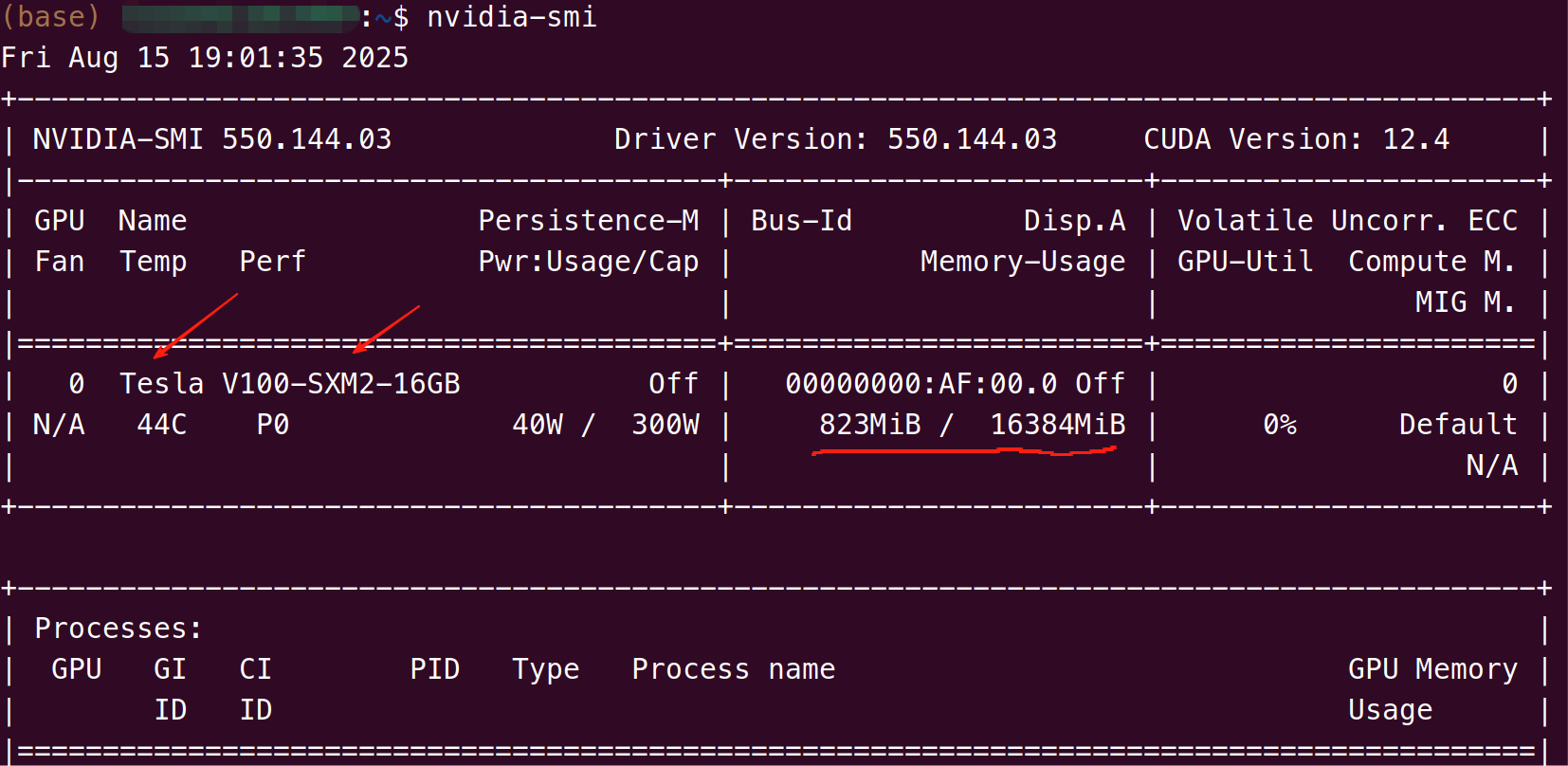Click the Driver Version 550.144.03 text

click(835, 139)
